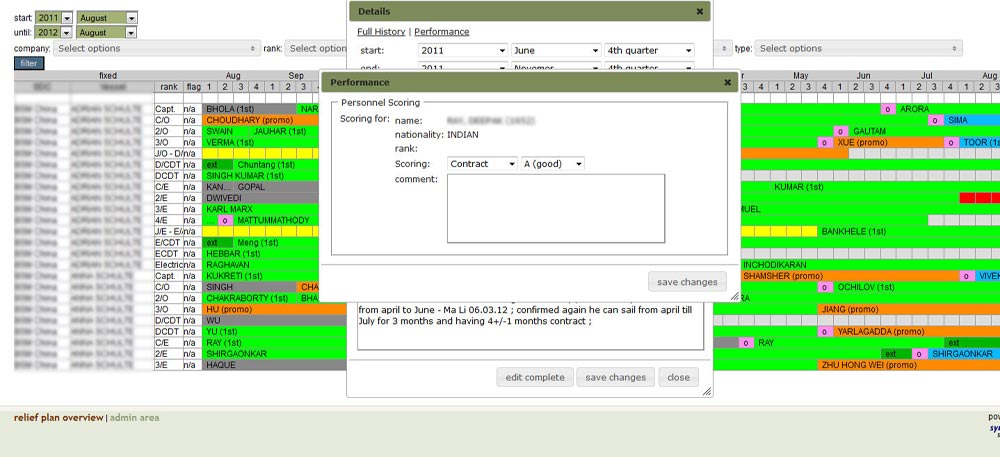Screen dimensions: 1000x457
Task: Close the Performance dialog with its x icon
Action: (727, 82)
